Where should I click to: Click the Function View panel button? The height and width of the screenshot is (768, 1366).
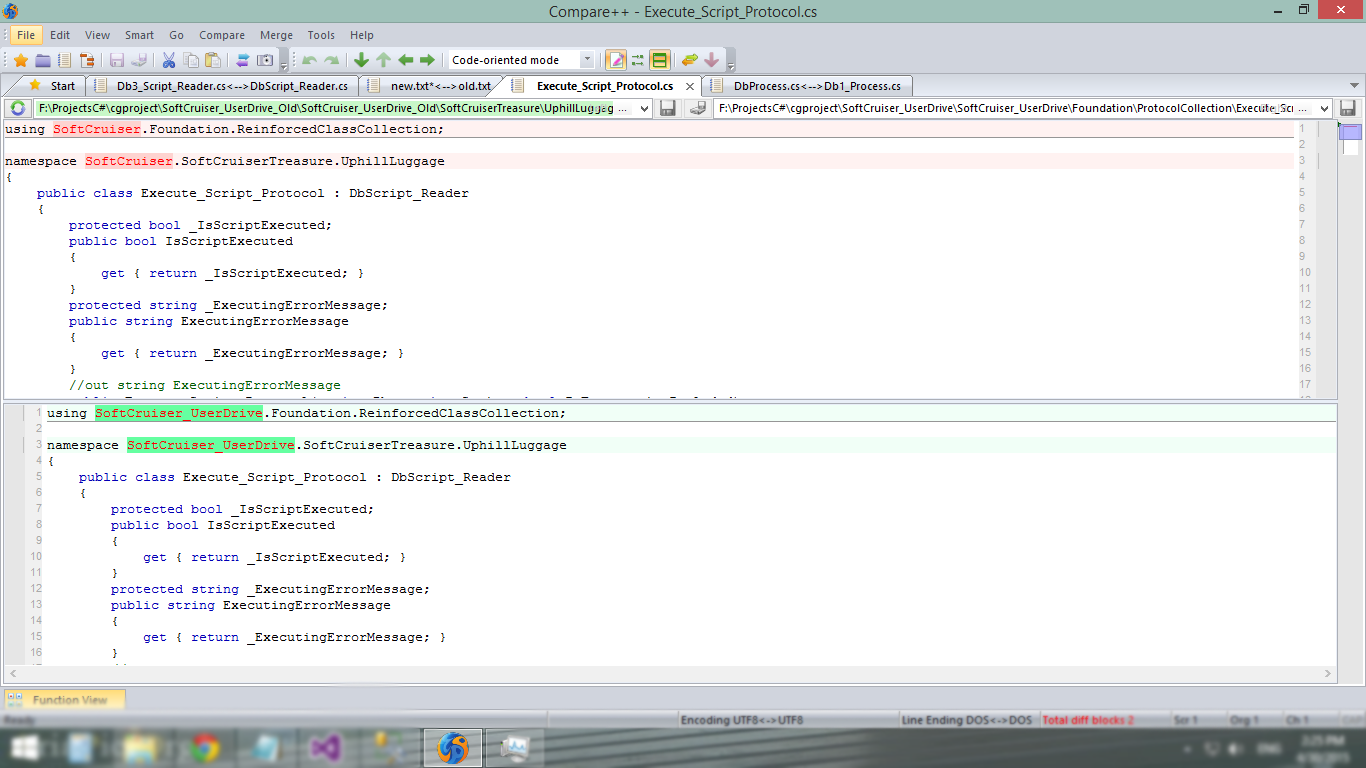point(66,700)
